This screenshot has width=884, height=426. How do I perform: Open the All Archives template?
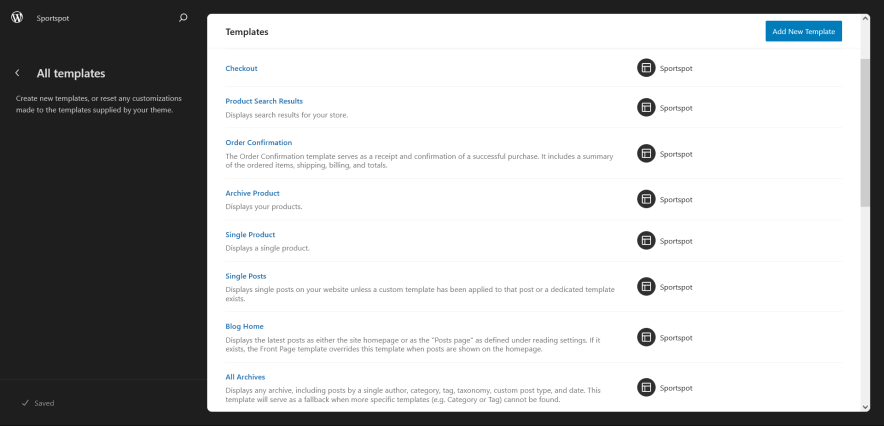(x=245, y=376)
